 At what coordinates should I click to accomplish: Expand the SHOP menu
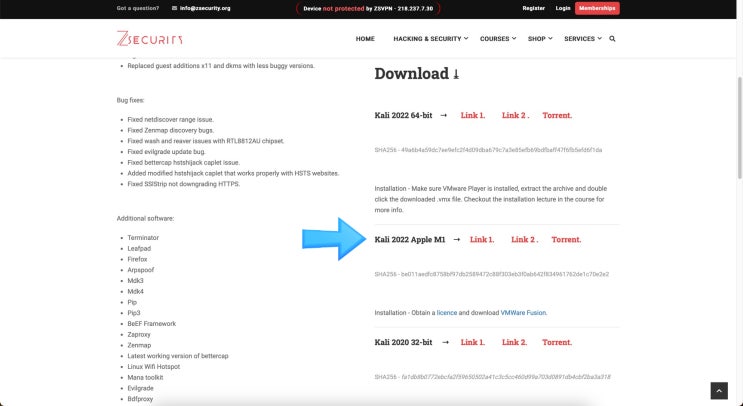(540, 39)
